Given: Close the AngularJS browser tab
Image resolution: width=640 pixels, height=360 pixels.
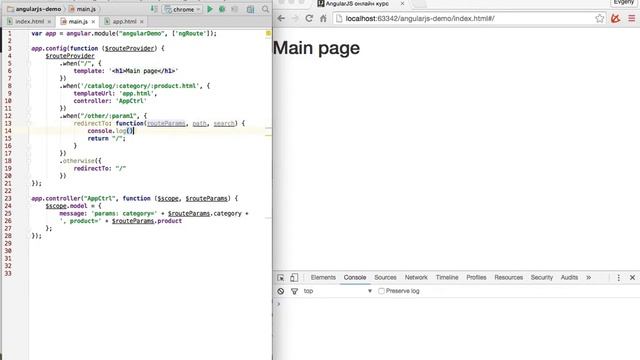Looking at the screenshot, I should click(402, 3).
